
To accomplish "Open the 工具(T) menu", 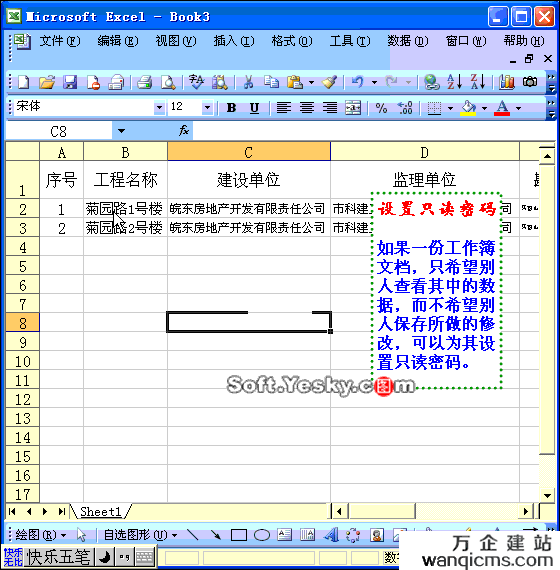I will (350, 41).
